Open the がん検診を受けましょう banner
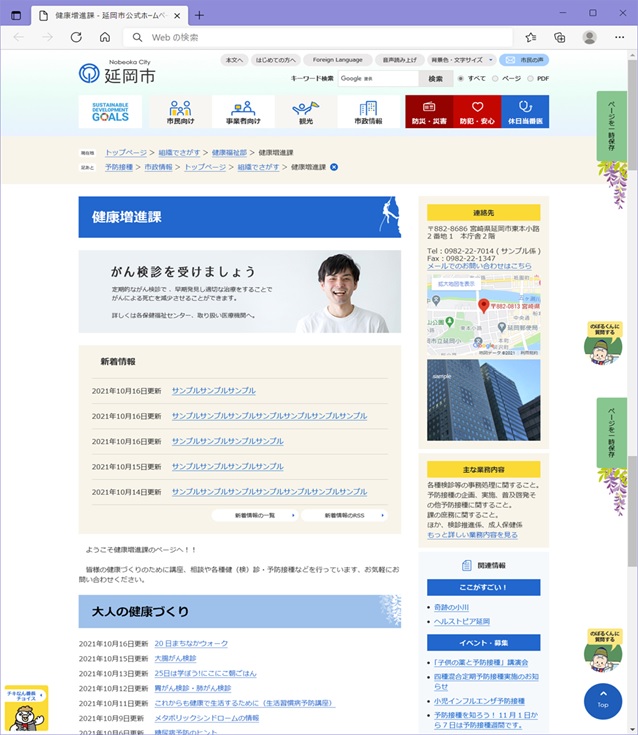 coord(240,292)
